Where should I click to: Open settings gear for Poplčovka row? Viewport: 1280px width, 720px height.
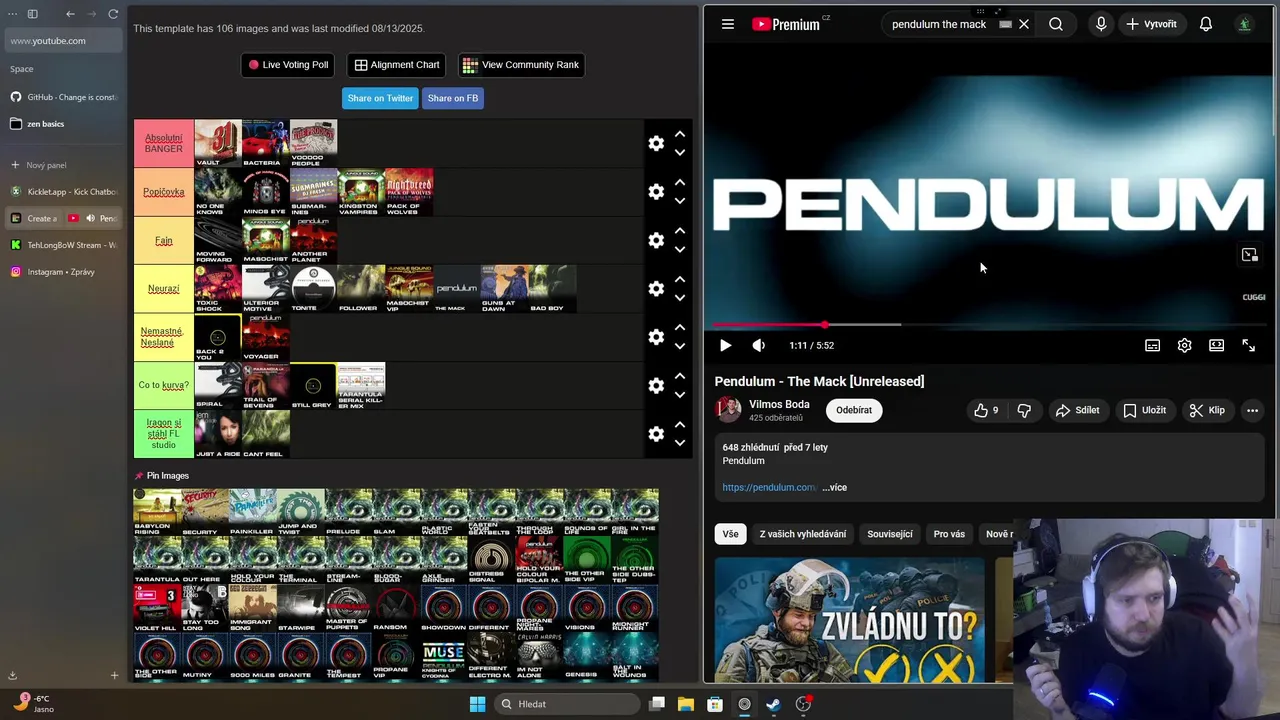(x=656, y=192)
